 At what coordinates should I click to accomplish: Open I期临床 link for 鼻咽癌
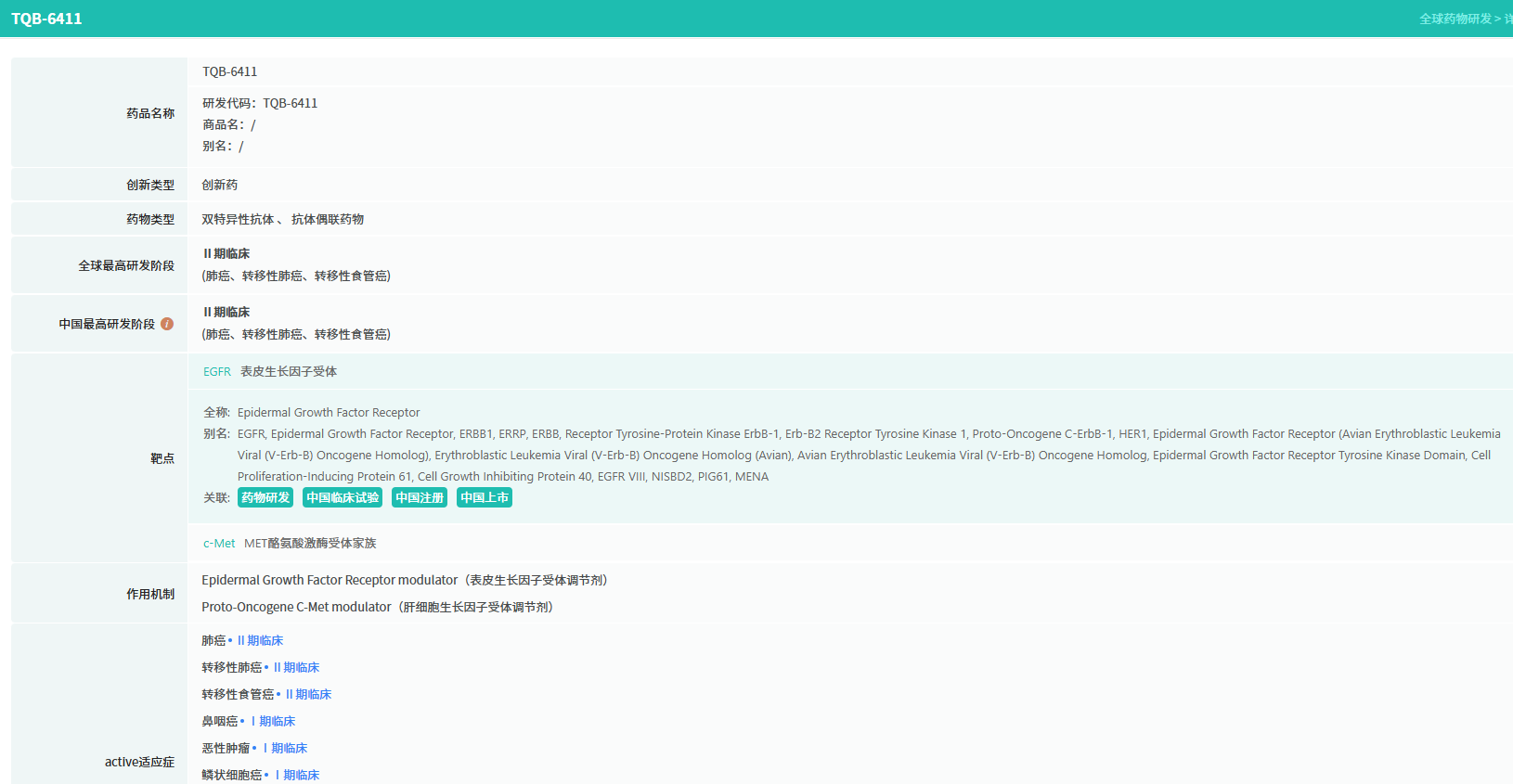pos(273,721)
